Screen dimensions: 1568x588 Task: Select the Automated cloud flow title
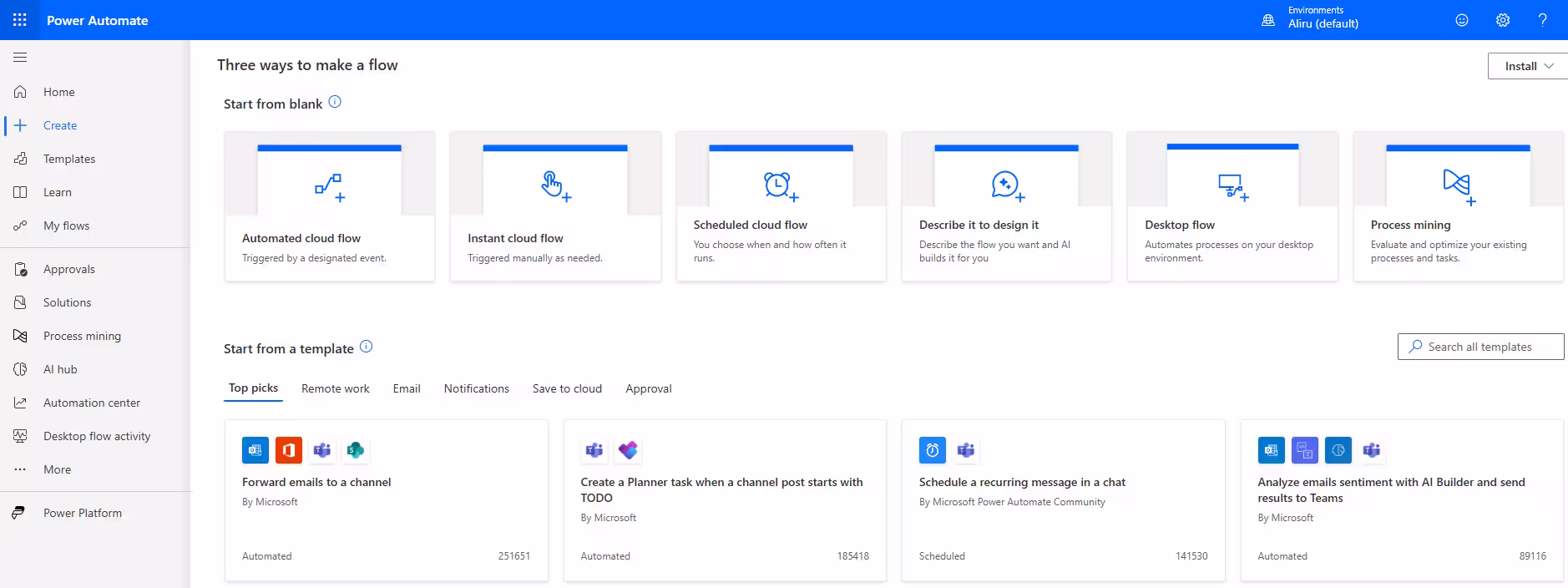(x=301, y=238)
